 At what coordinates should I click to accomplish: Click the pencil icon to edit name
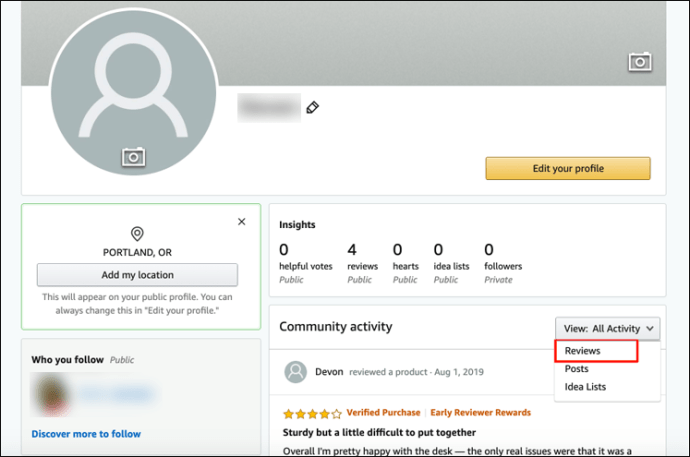coord(312,107)
